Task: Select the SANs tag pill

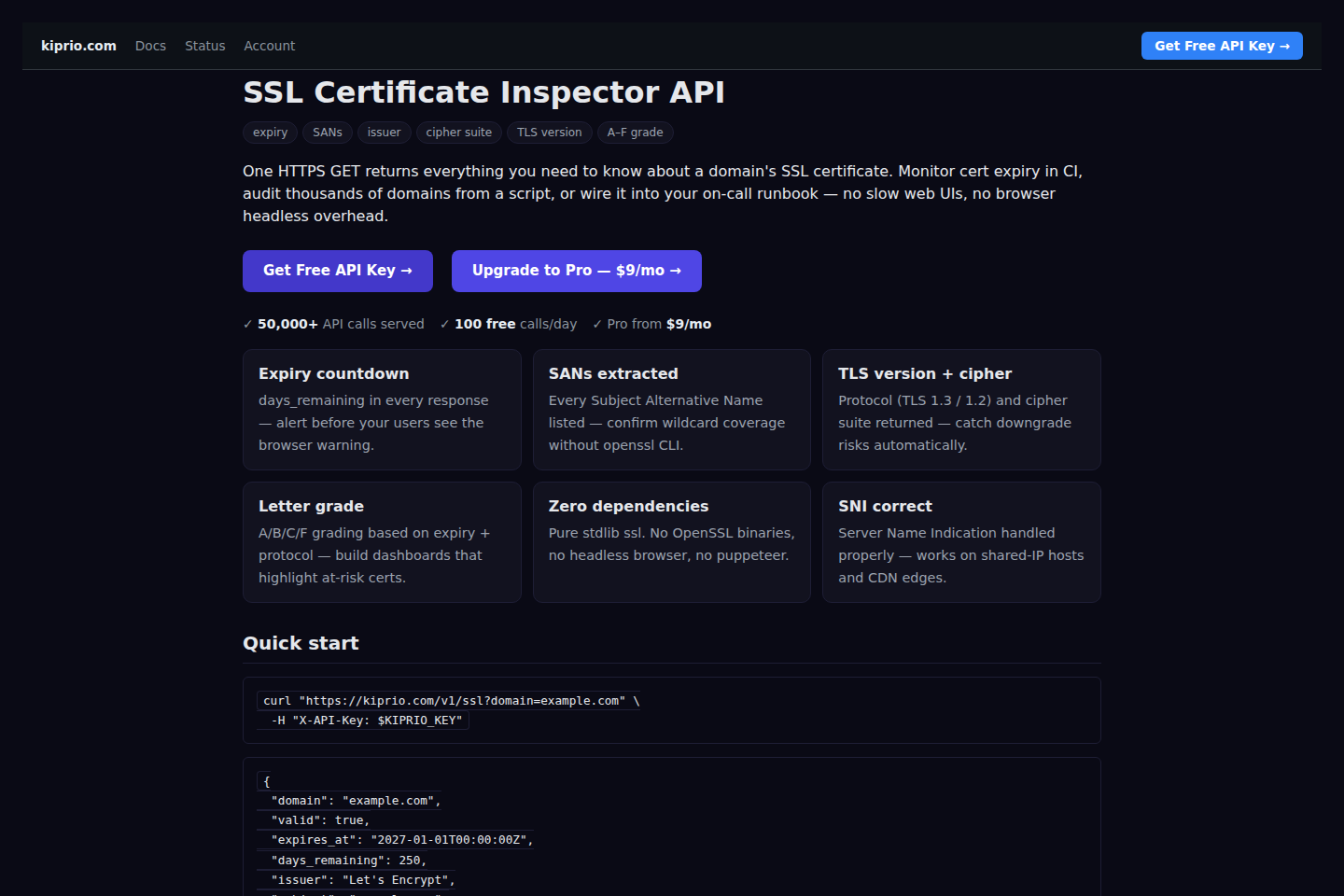Action: pos(328,133)
